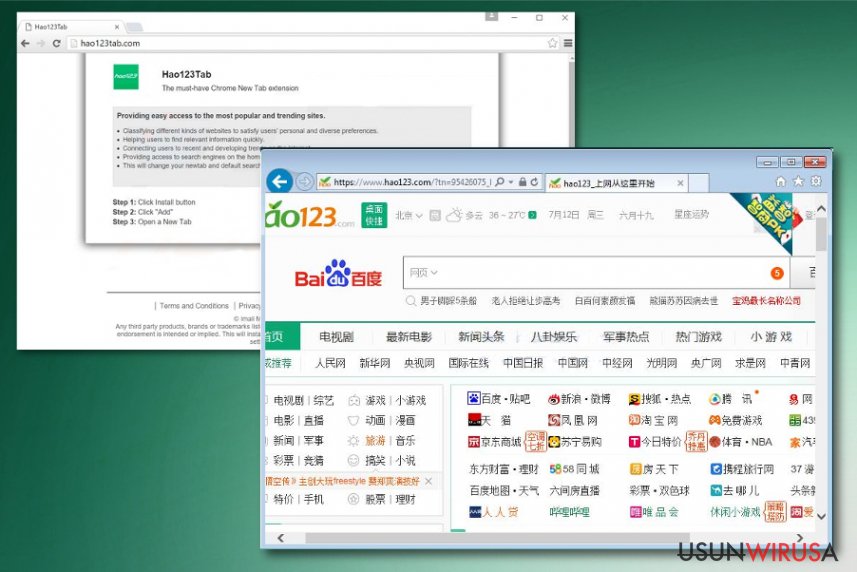Click the IE vertical scrollbar up arrow

pyautogui.click(x=821, y=209)
